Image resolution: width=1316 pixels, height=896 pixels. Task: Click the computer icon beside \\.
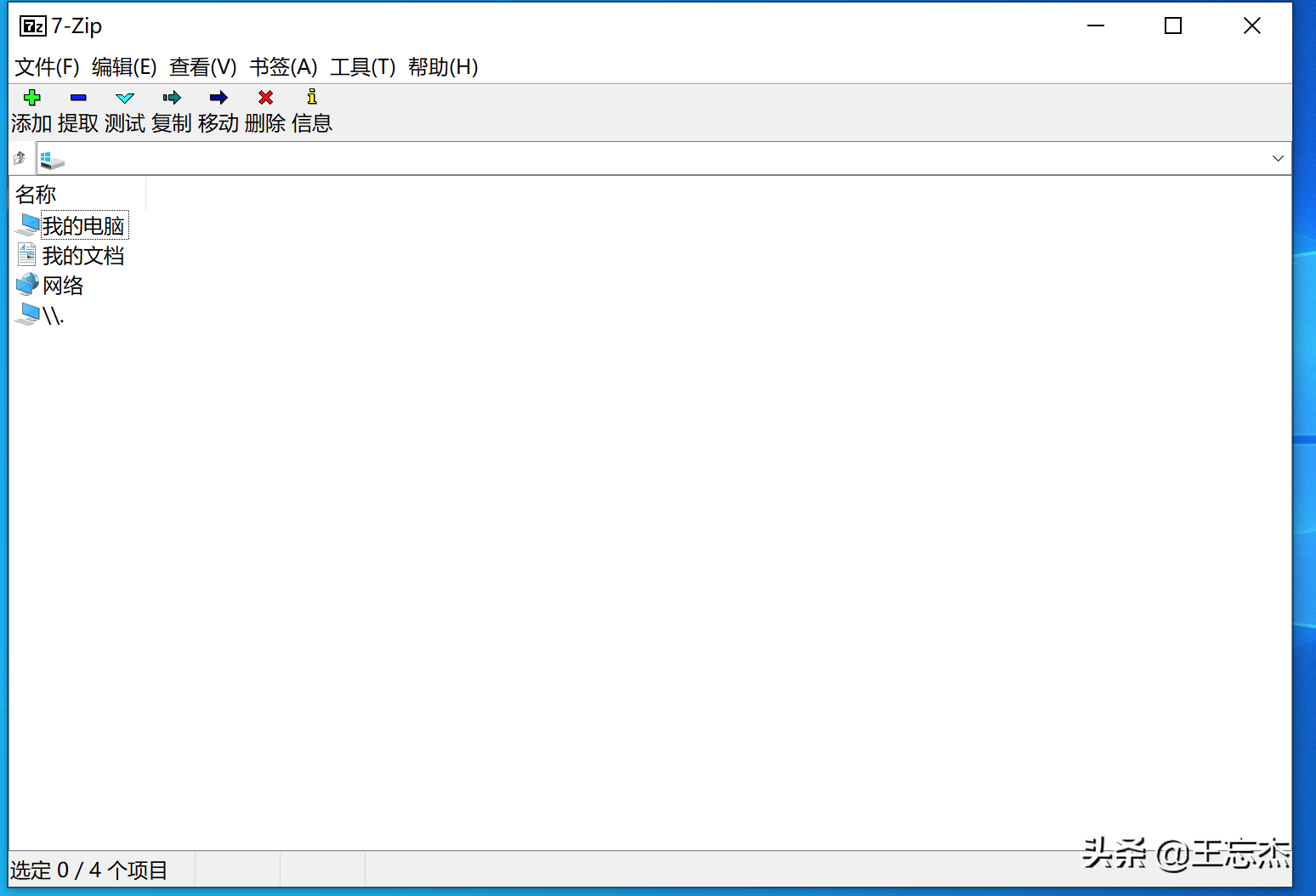[x=27, y=315]
